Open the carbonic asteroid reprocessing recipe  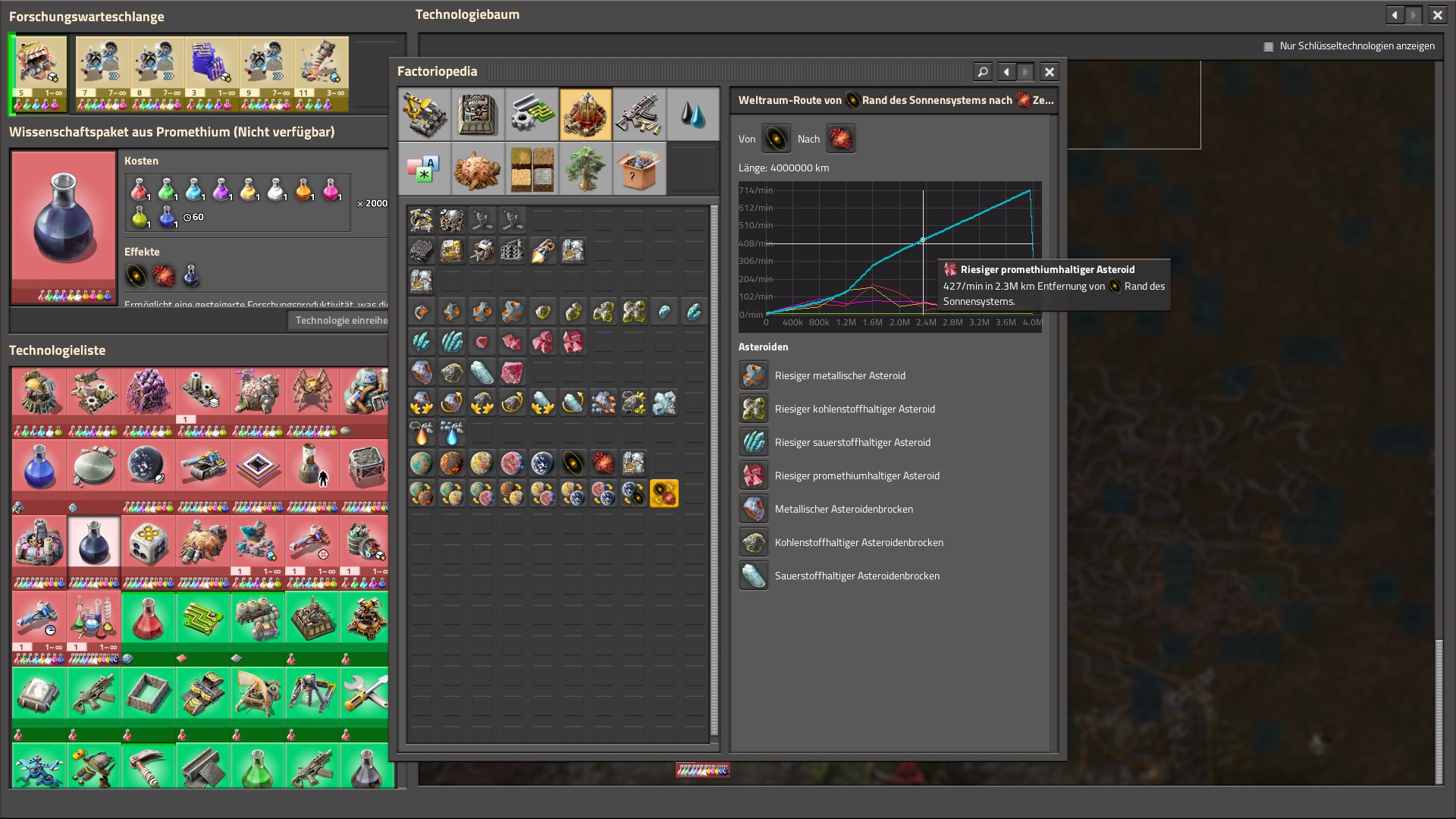coord(513,403)
